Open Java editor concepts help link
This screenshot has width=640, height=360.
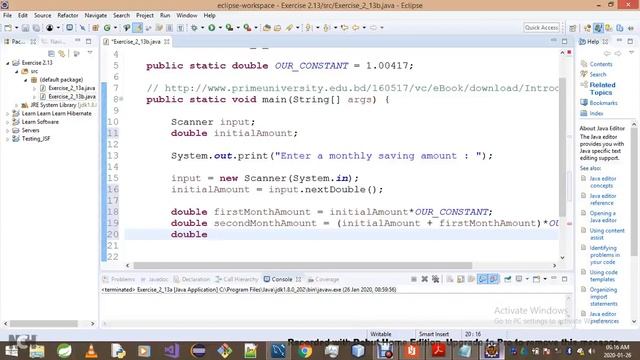(x=602, y=182)
